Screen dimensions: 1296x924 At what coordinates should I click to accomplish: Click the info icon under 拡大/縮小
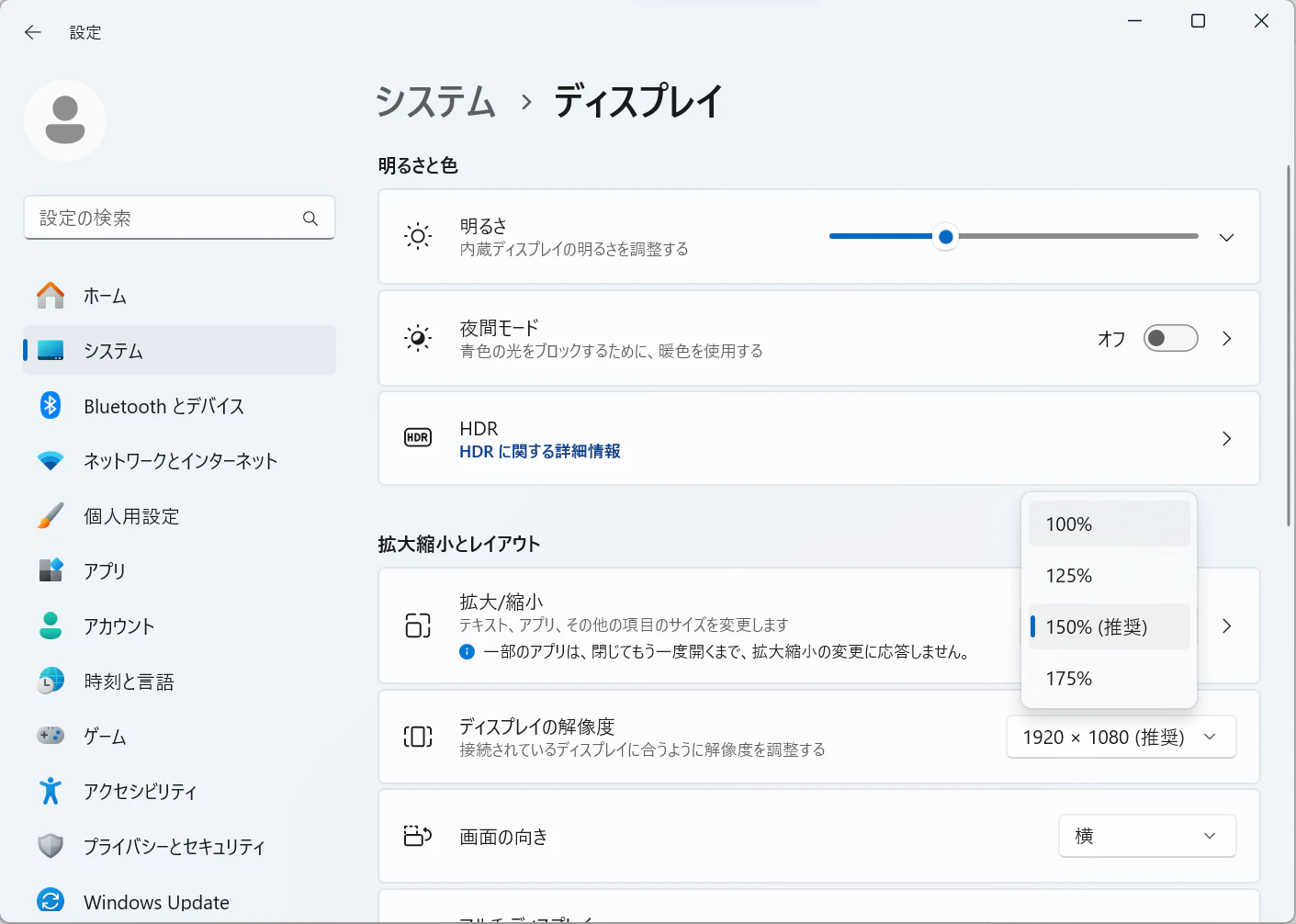click(467, 652)
